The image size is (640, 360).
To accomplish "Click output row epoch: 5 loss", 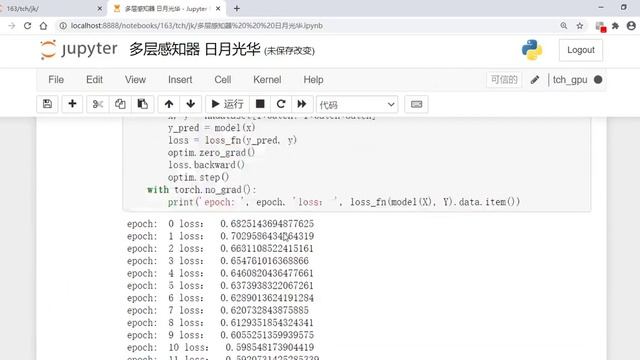I will click(x=220, y=285).
